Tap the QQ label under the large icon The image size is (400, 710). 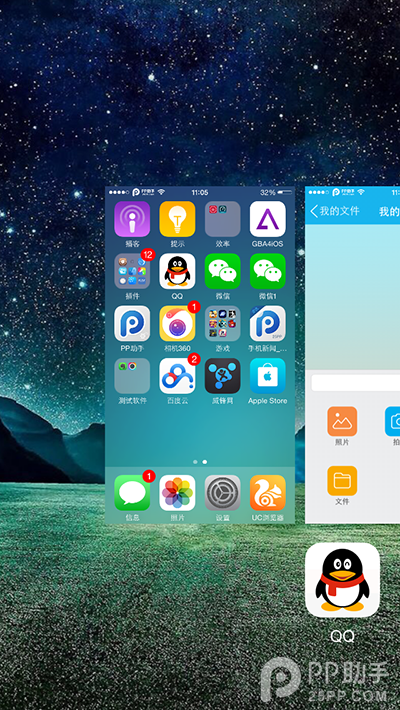[x=342, y=636]
